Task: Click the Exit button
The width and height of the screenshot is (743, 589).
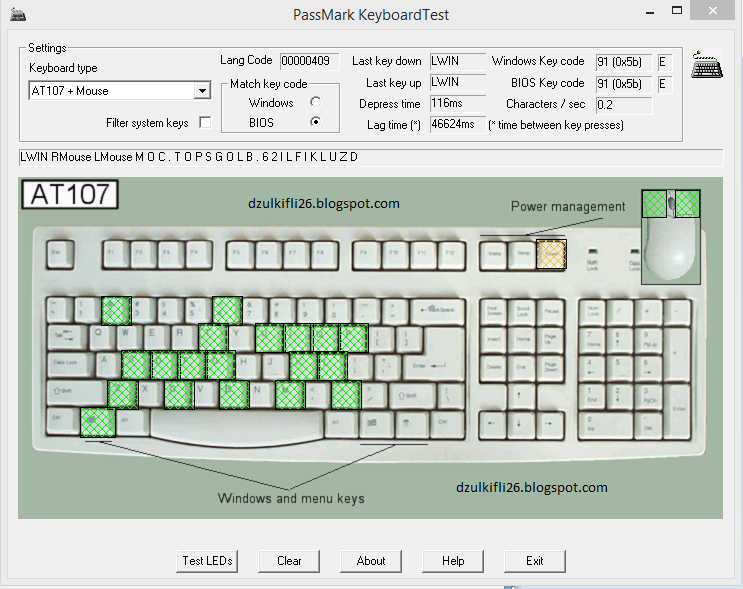Action: tap(535, 561)
